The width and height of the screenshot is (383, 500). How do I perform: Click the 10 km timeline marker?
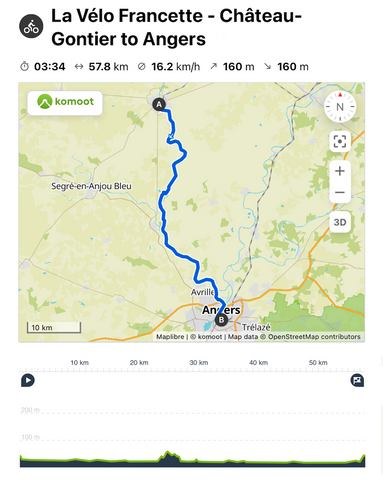pos(79,362)
